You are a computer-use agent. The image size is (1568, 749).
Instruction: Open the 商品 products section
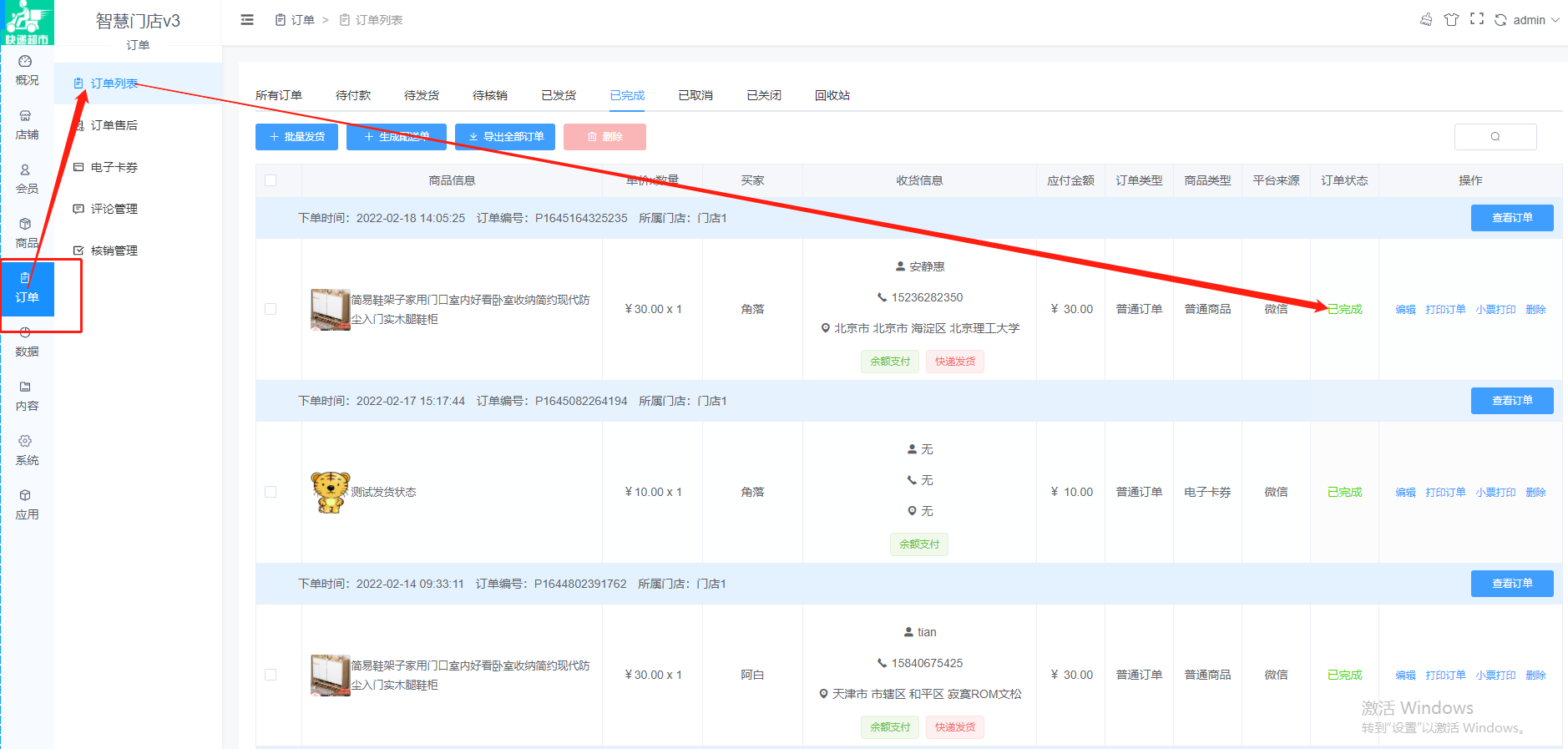(x=27, y=234)
